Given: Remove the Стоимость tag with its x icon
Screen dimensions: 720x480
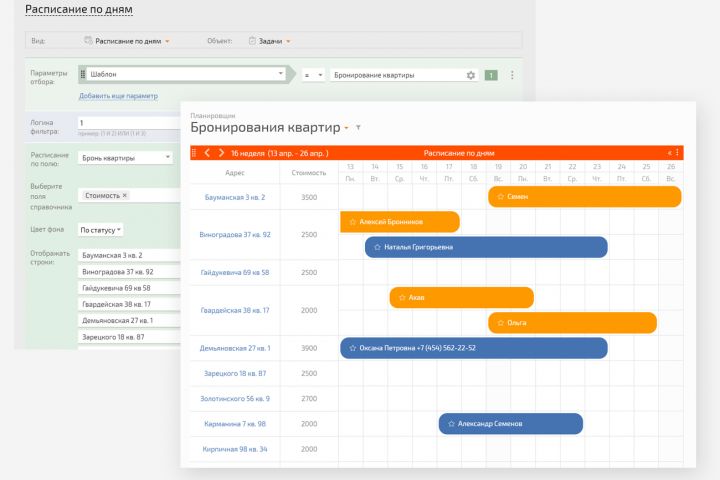Looking at the screenshot, I should [124, 195].
